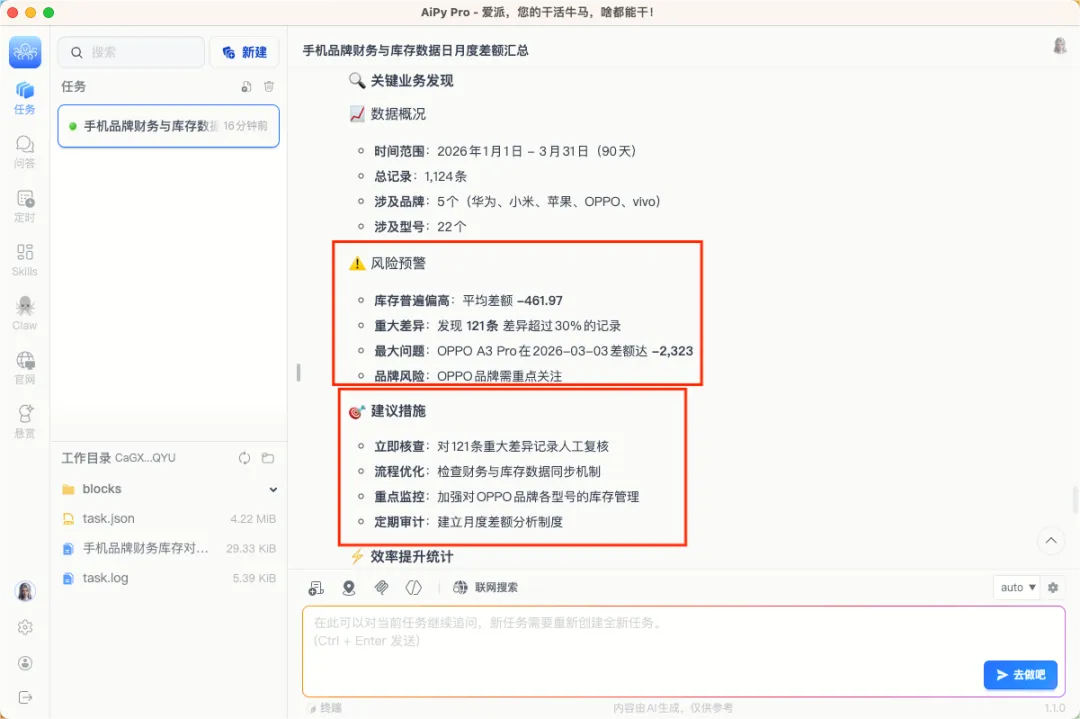Click the add document icon in chat toolbar
The height and width of the screenshot is (719, 1080).
pos(315,587)
